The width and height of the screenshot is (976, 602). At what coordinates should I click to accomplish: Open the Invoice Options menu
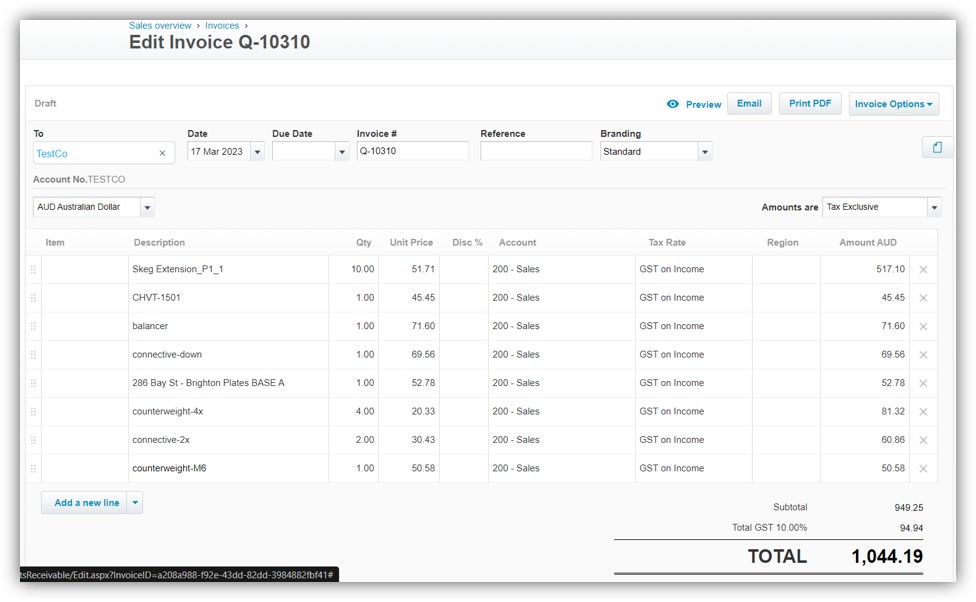point(893,103)
